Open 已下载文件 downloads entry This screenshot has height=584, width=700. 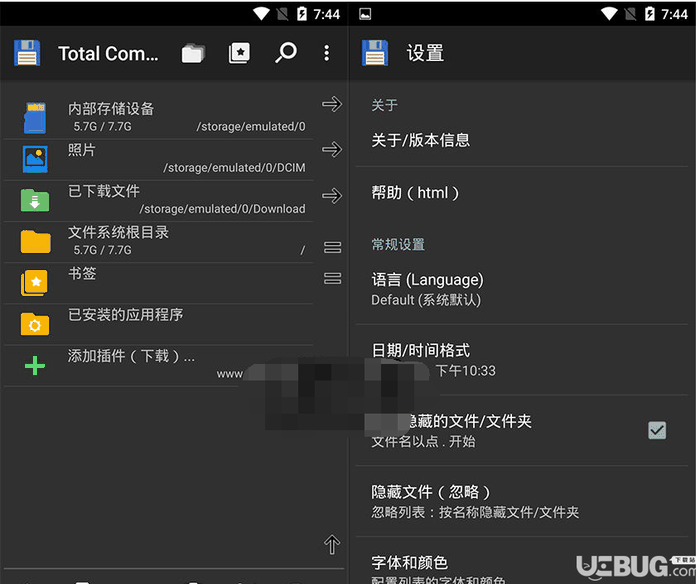pyautogui.click(x=158, y=200)
